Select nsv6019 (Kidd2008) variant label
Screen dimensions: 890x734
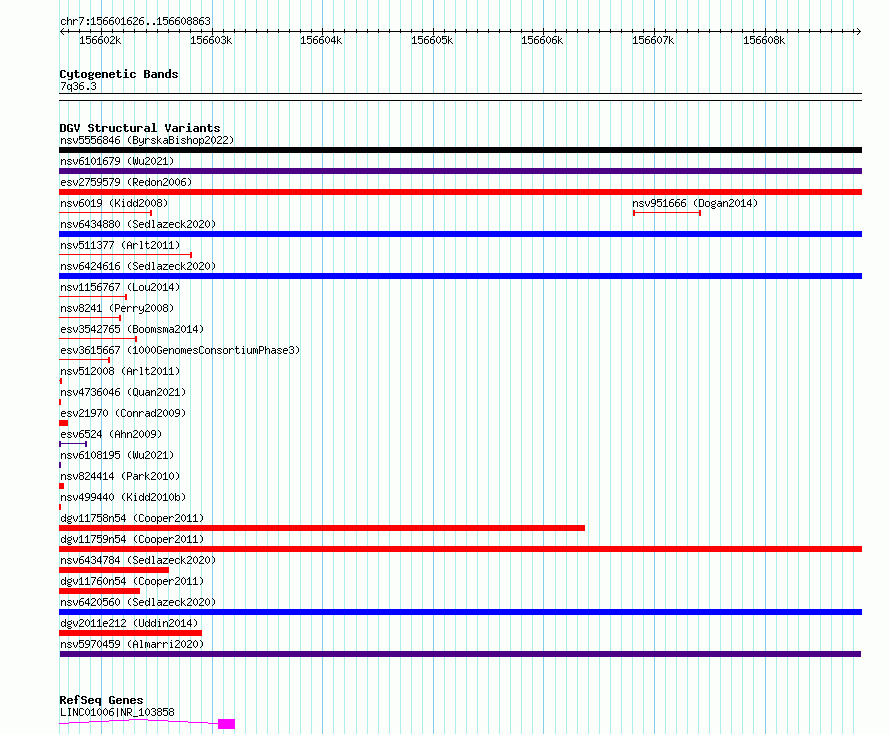[x=114, y=203]
